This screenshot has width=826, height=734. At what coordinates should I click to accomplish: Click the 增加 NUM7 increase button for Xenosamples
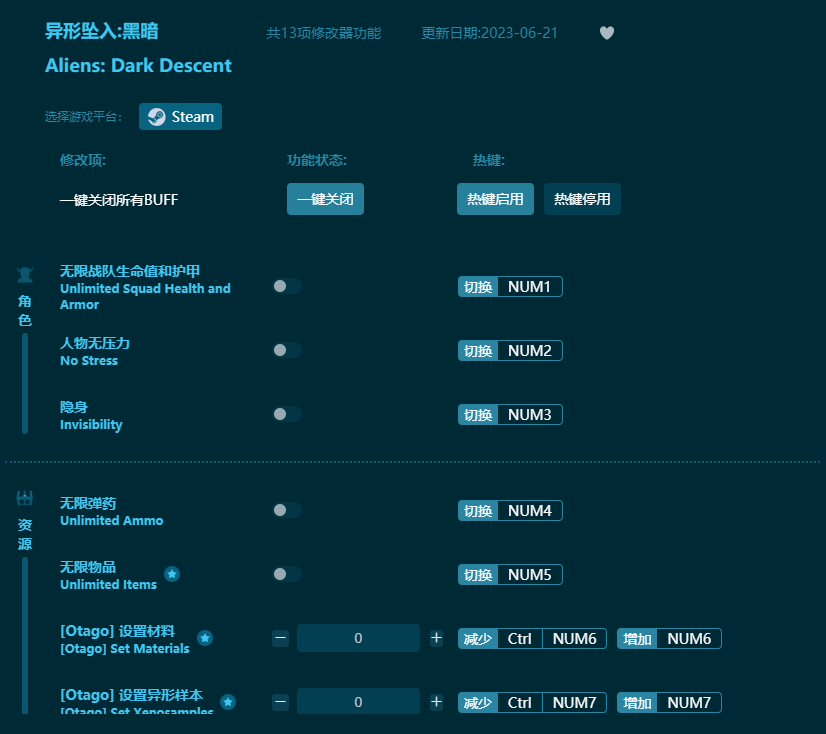pos(669,702)
